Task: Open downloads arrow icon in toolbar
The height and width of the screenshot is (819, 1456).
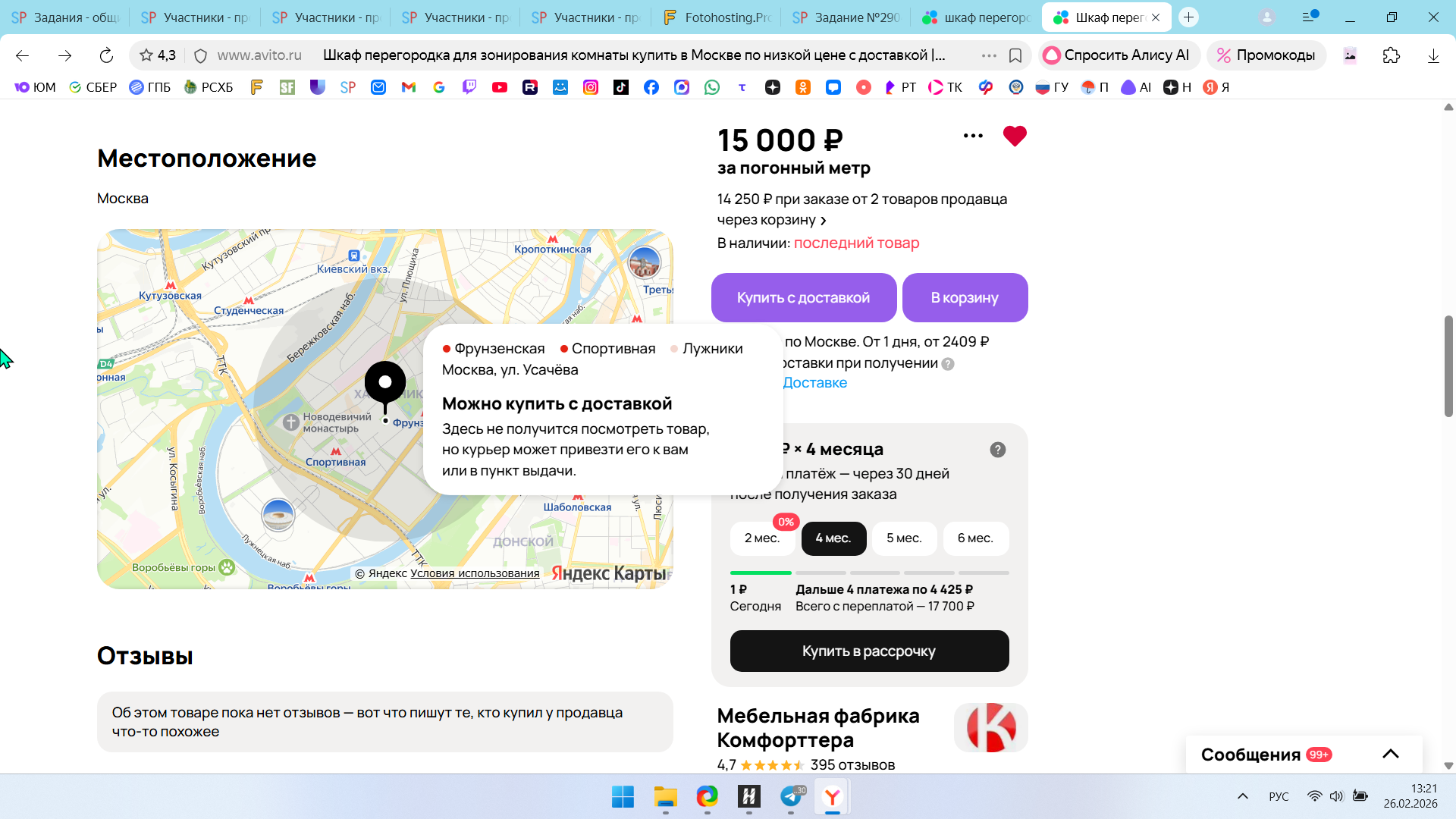Action: tap(1432, 55)
